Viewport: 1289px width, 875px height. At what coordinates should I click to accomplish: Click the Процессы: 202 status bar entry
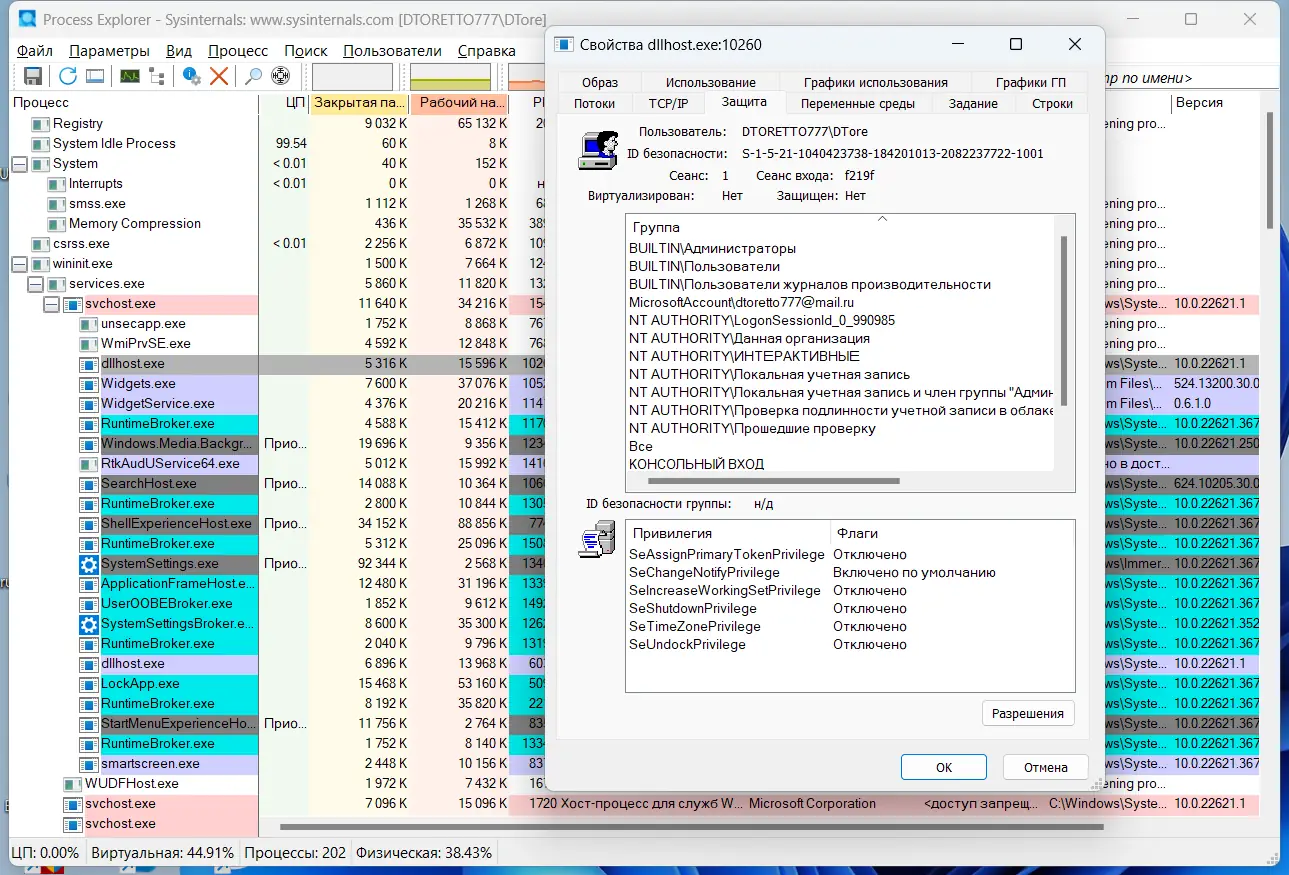pos(295,853)
